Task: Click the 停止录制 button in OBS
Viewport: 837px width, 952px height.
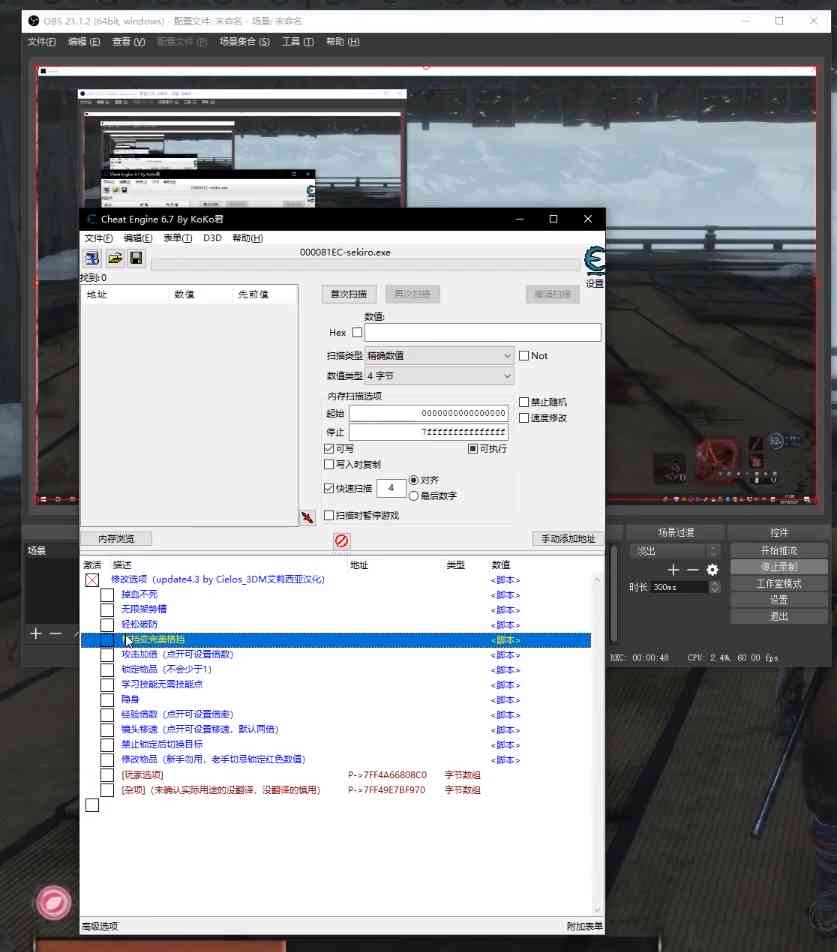Action: (779, 566)
